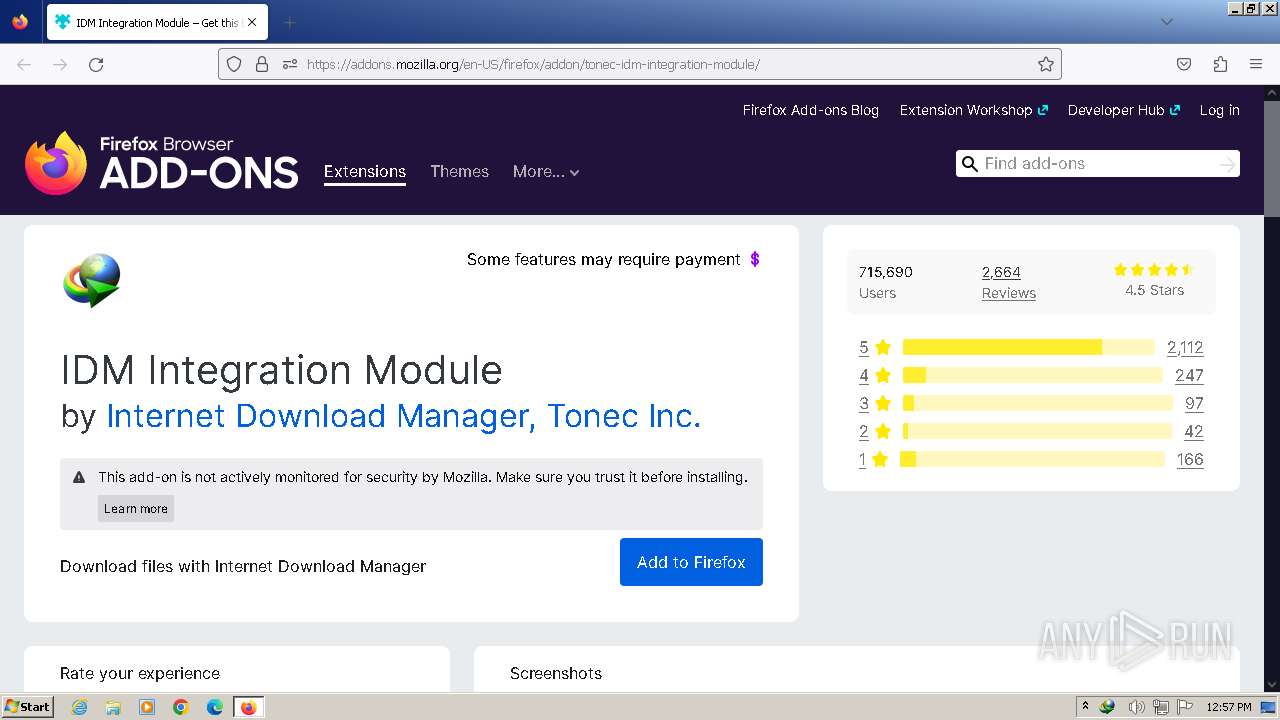Open a new browser tab
The image size is (1280, 720).
pos(289,22)
